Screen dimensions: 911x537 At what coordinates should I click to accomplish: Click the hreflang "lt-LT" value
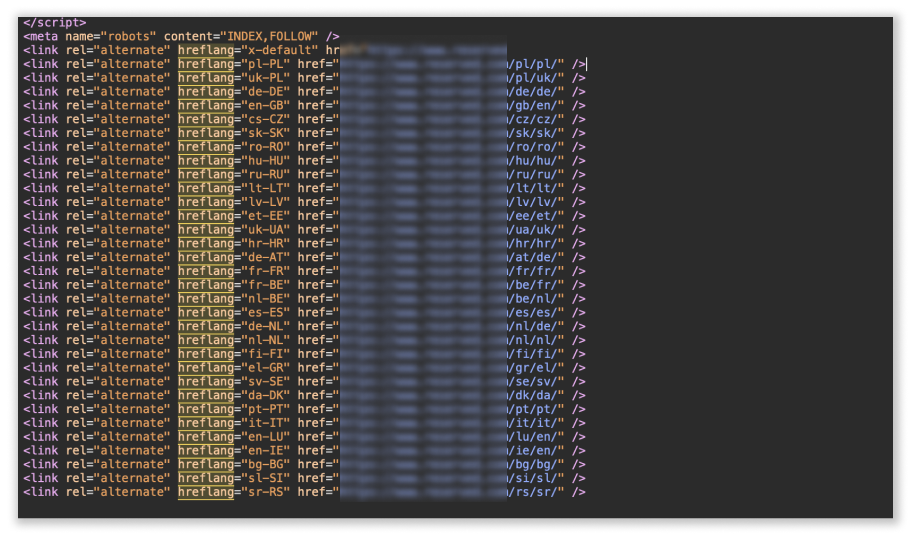click(266, 188)
